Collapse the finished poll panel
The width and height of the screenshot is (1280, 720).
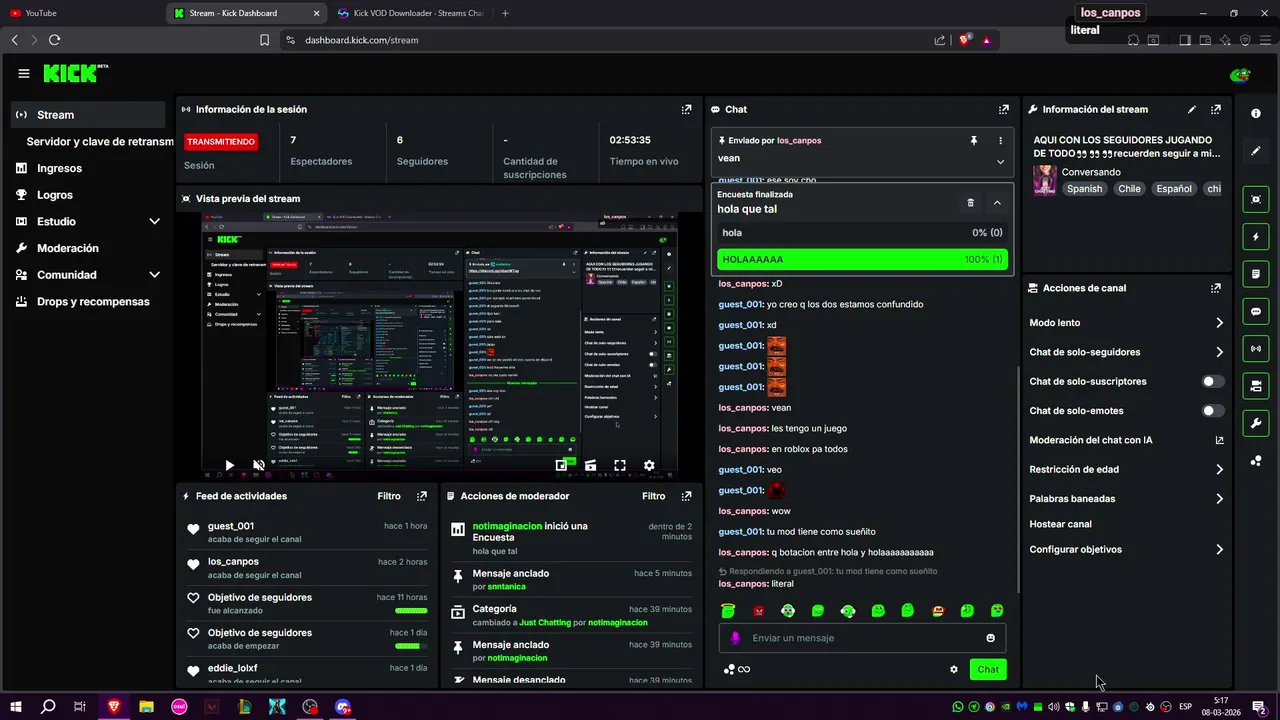tap(997, 203)
